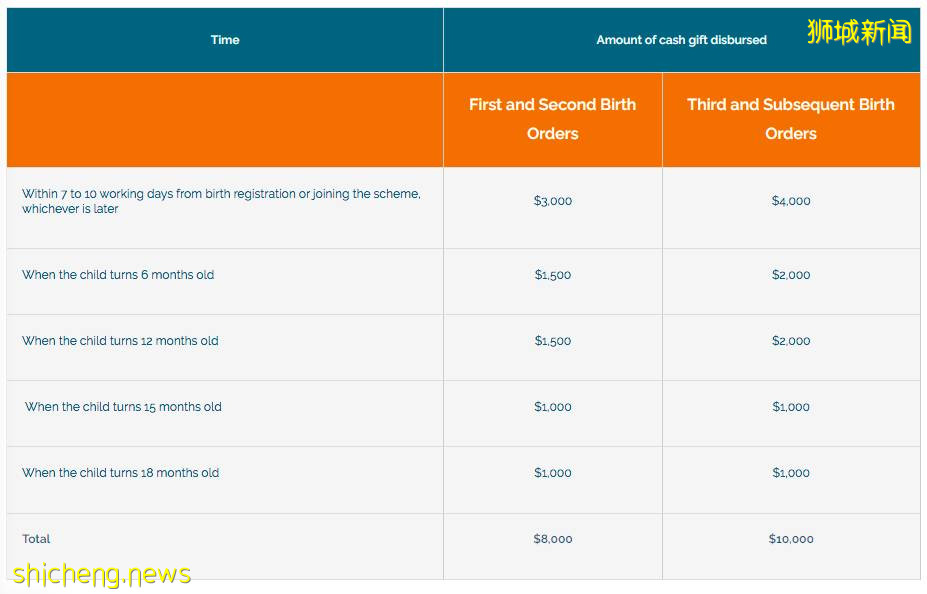
Task: Select the "Third and Subsequent Birth Orders" header
Action: coord(790,119)
